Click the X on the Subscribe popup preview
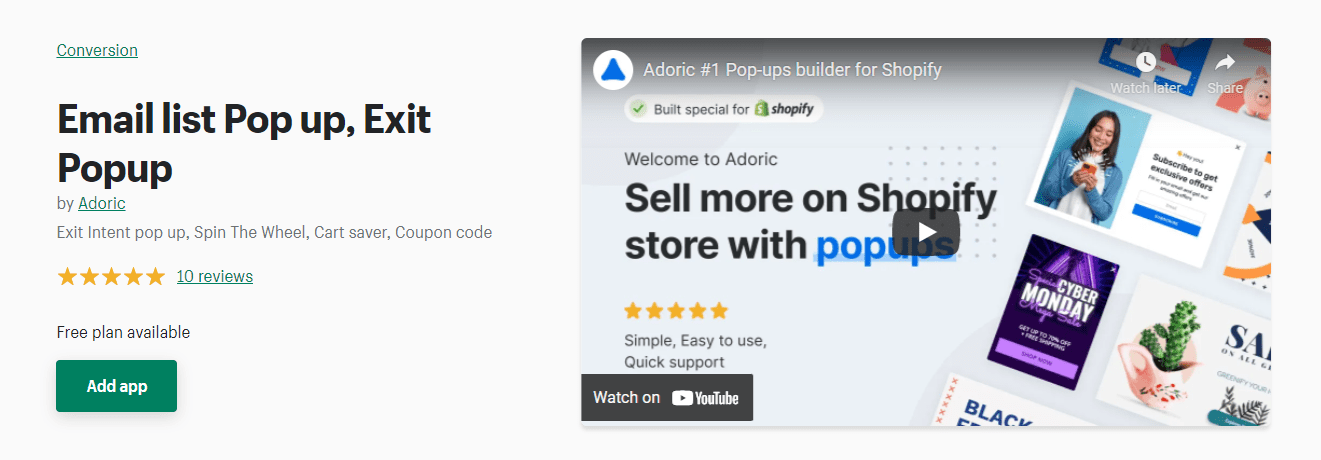Screen dimensions: 1321x460 point(1237,147)
